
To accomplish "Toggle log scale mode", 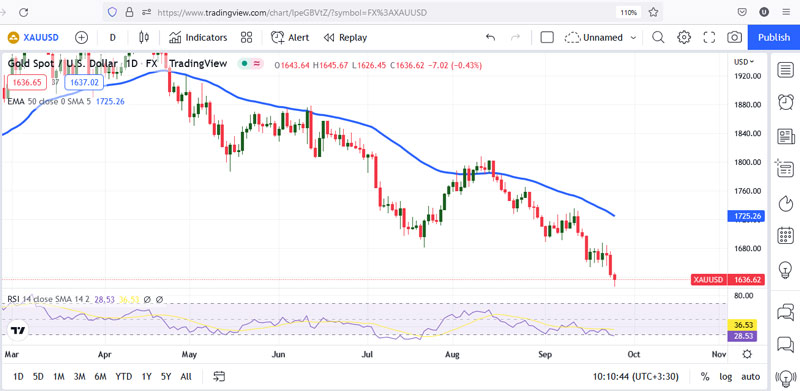I will pyautogui.click(x=726, y=377).
